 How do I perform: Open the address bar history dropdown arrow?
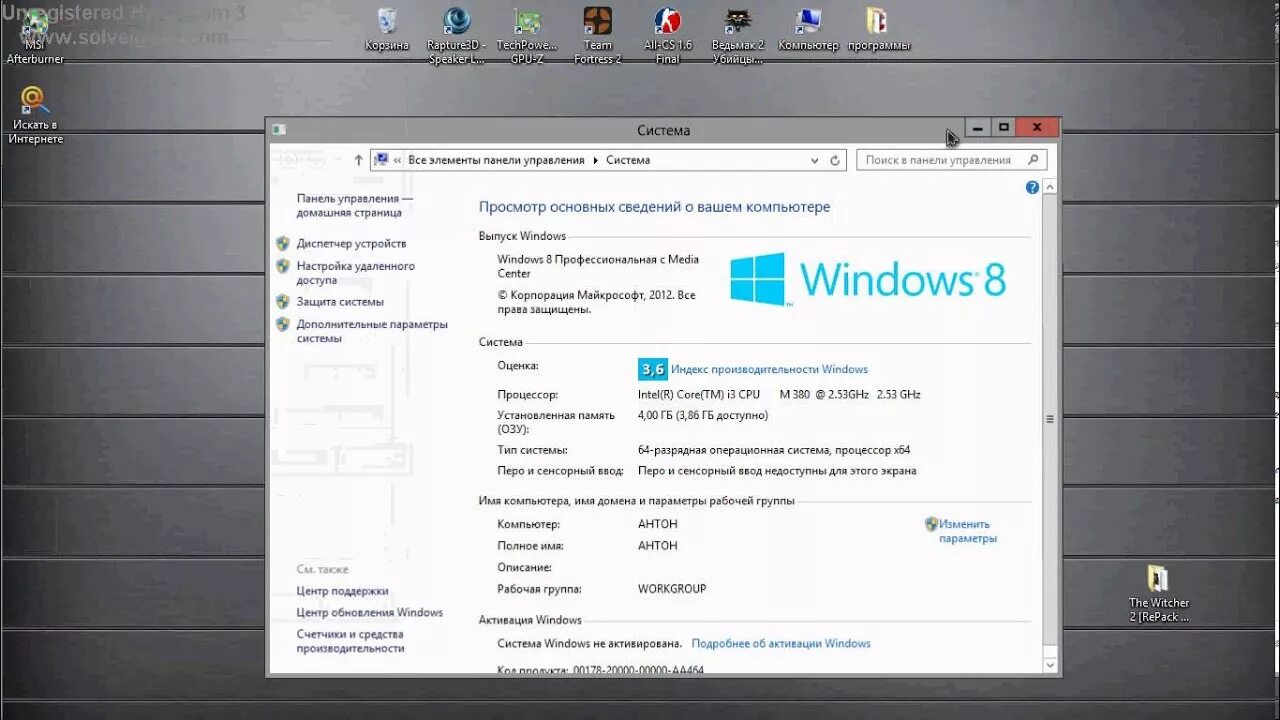(814, 160)
